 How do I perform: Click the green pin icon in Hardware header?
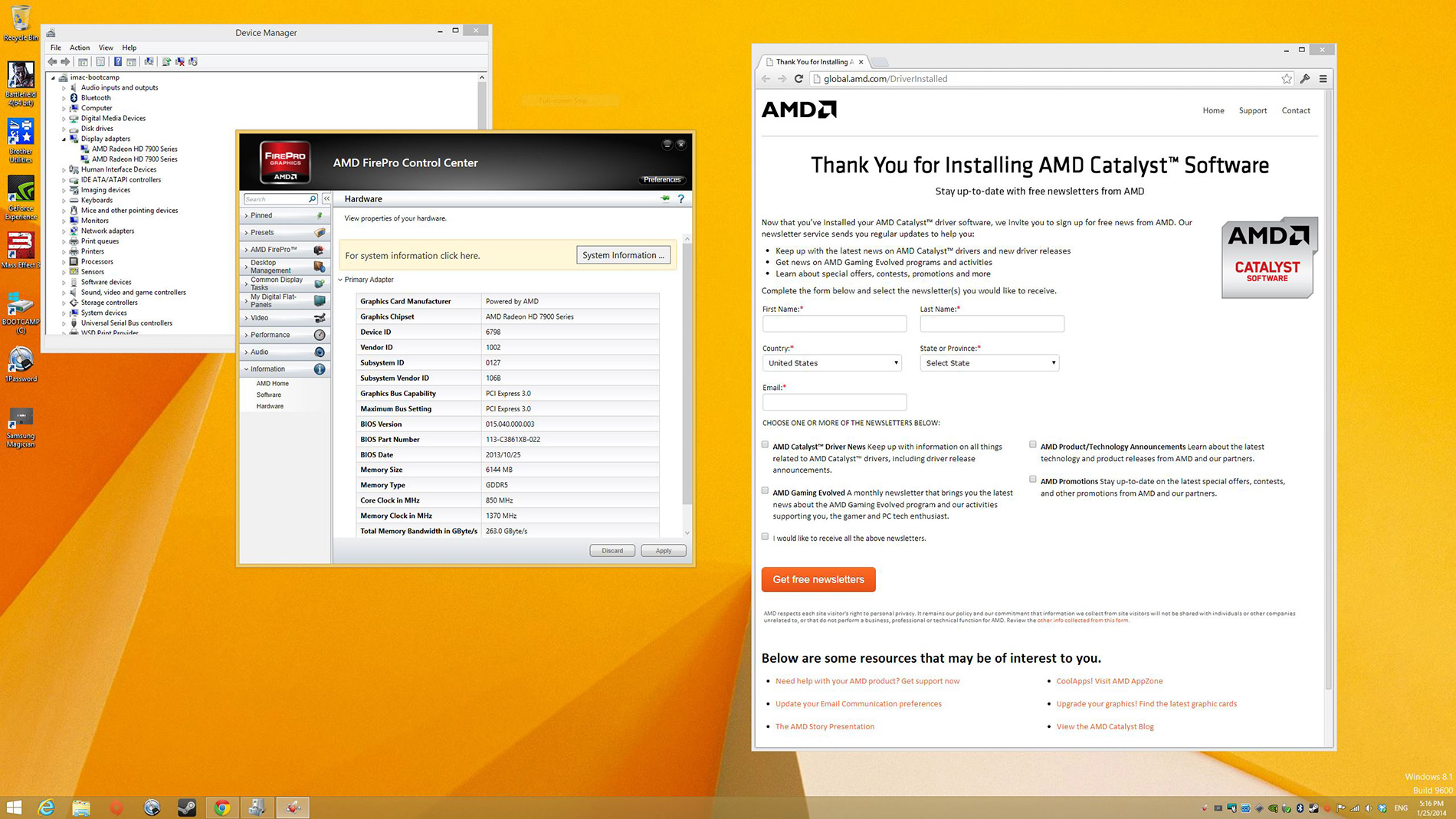pyautogui.click(x=664, y=198)
